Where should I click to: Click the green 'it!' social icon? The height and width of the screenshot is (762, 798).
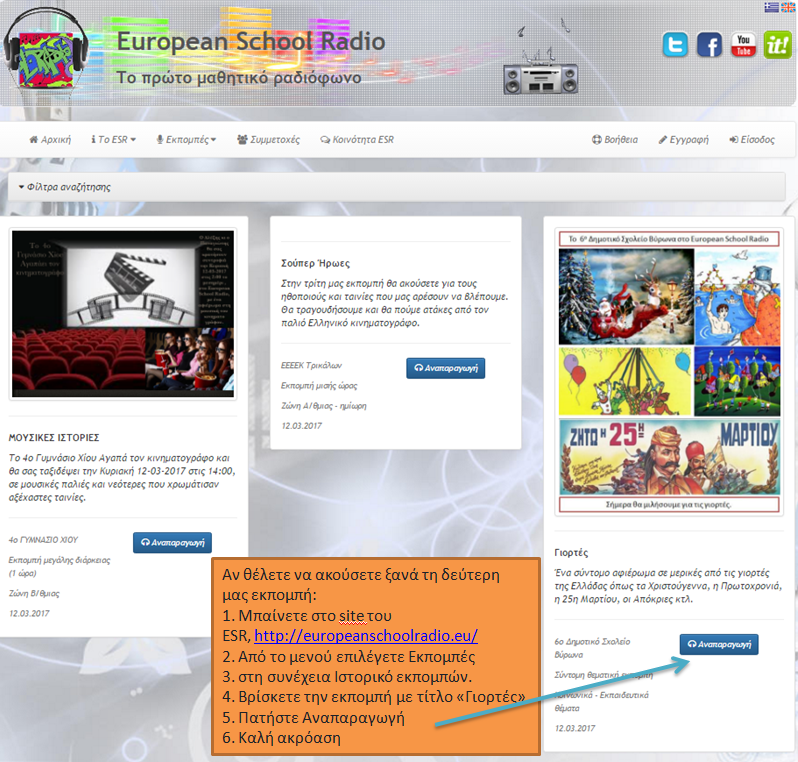(777, 45)
